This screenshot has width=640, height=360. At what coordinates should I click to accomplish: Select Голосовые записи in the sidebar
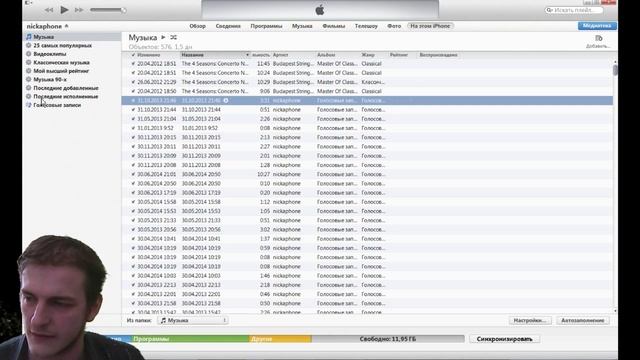coord(57,105)
